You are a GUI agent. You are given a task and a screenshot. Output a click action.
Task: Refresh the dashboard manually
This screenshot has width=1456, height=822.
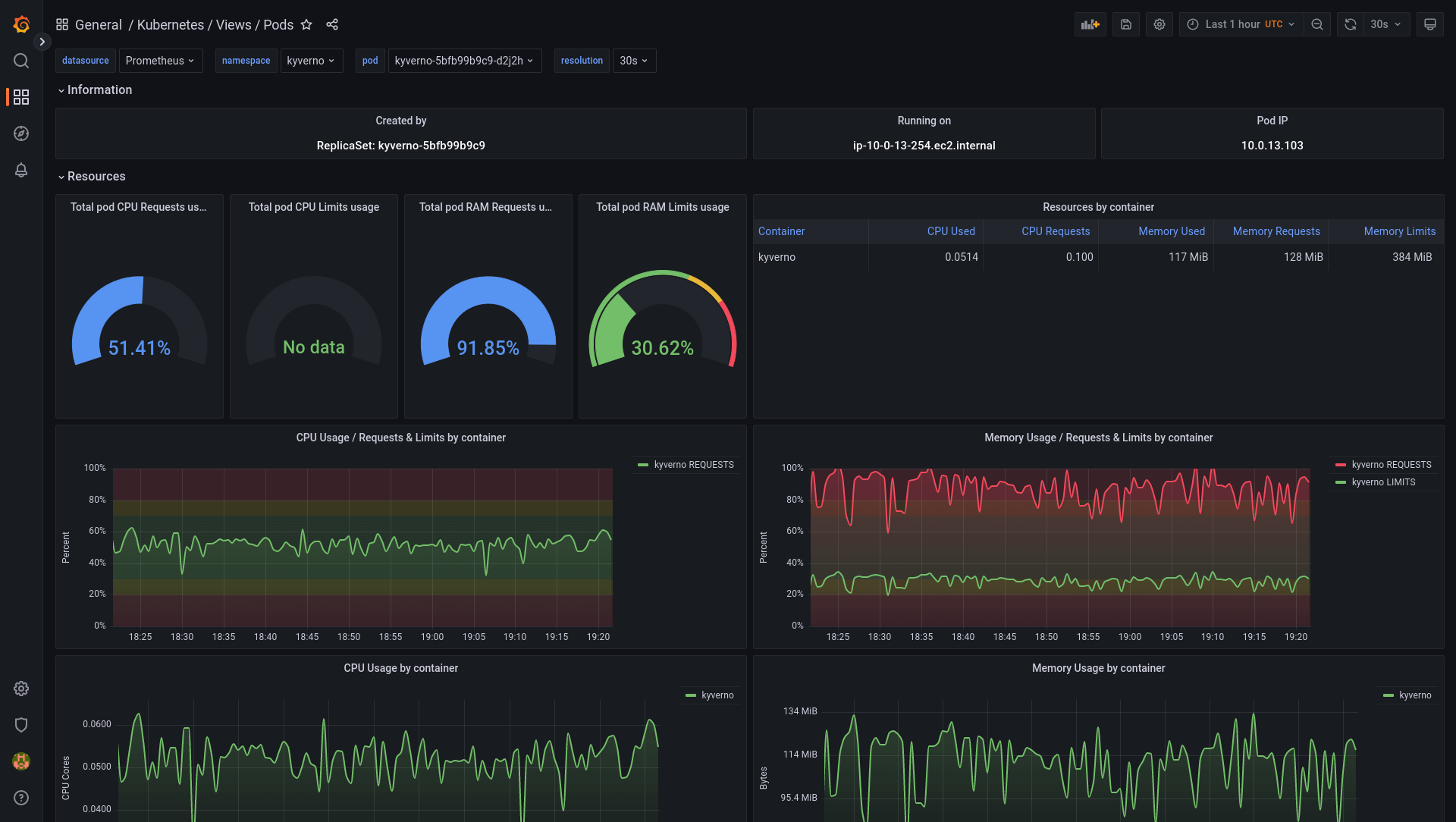pyautogui.click(x=1349, y=24)
